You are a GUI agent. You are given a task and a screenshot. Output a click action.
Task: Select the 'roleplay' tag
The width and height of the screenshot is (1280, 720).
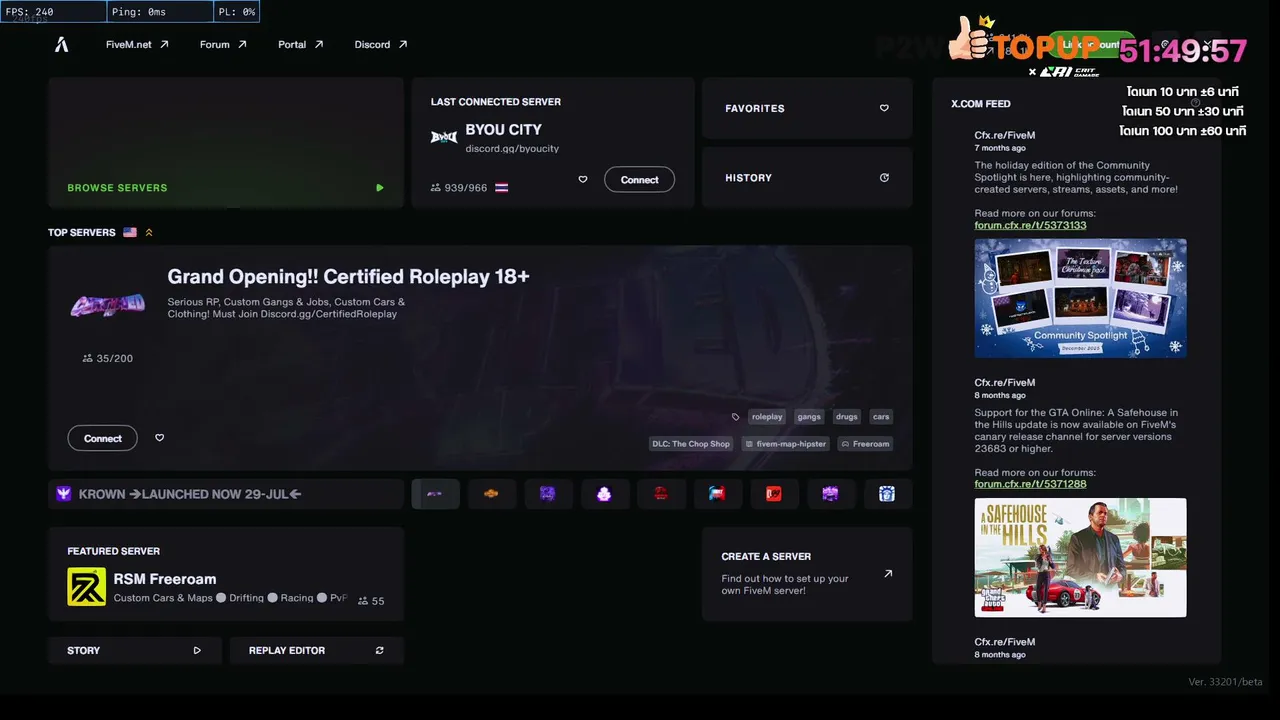click(x=767, y=417)
